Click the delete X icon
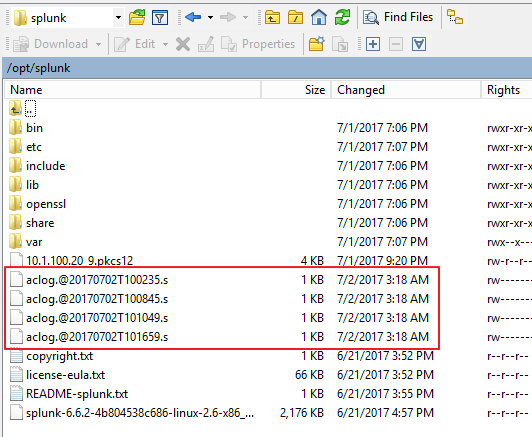 pyautogui.click(x=183, y=44)
